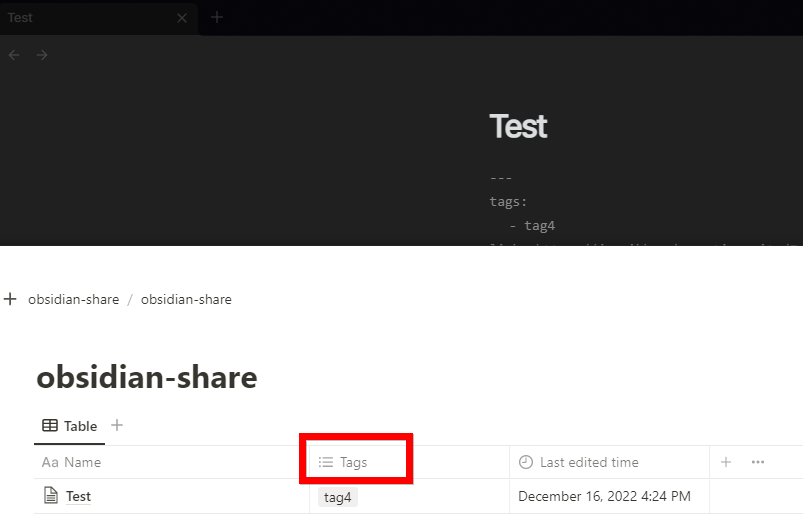Click the page icon in Test row
The image size is (803, 517).
[x=51, y=496]
